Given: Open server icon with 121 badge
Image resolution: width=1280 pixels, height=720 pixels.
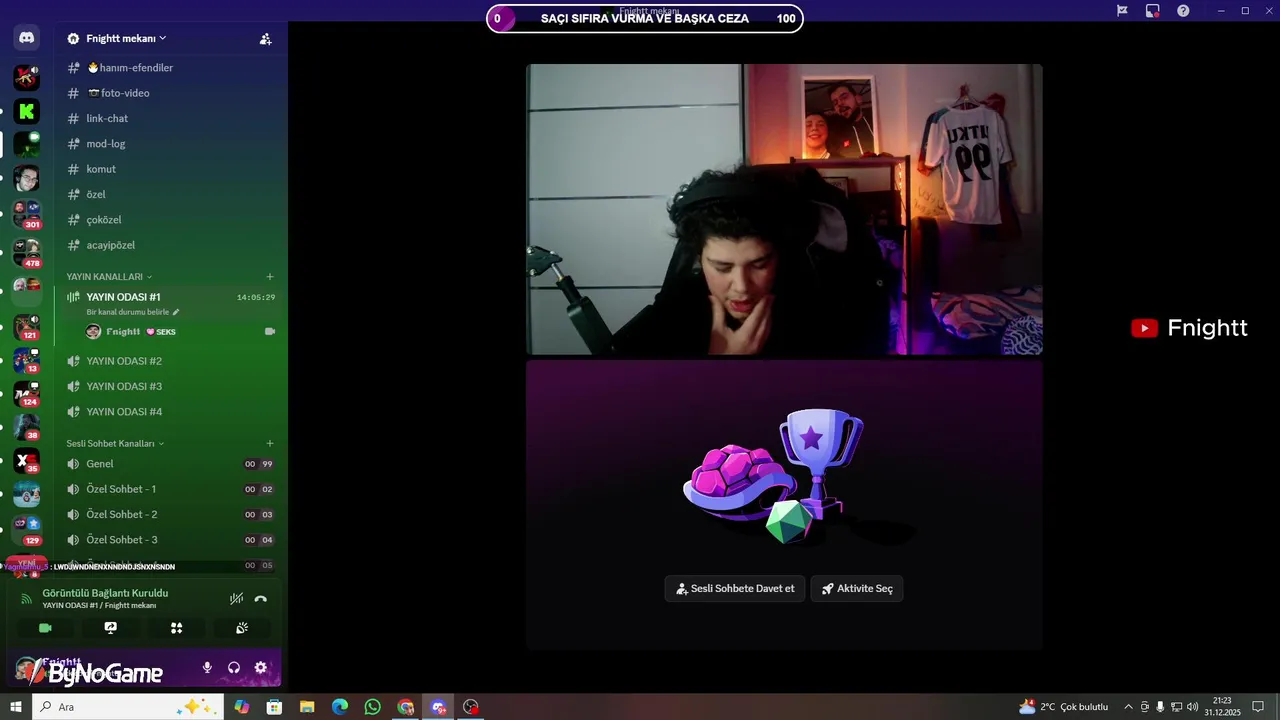Looking at the screenshot, I should tap(27, 327).
